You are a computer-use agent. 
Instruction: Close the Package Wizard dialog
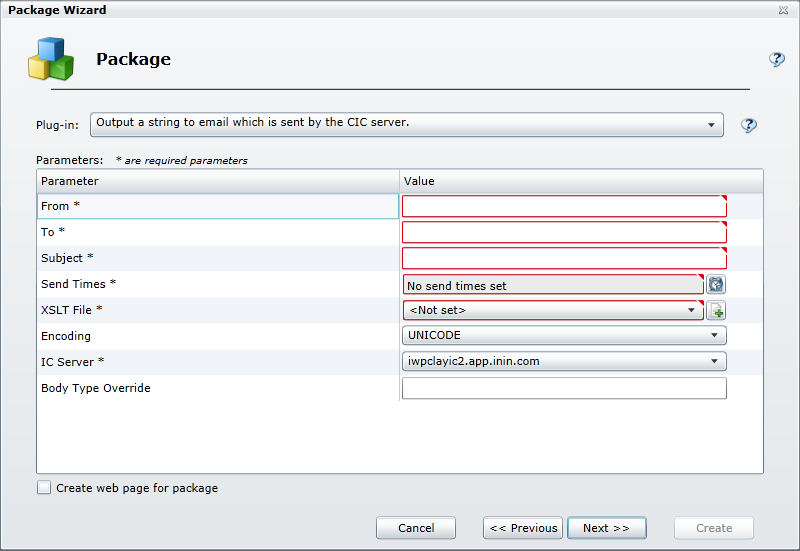[x=782, y=10]
